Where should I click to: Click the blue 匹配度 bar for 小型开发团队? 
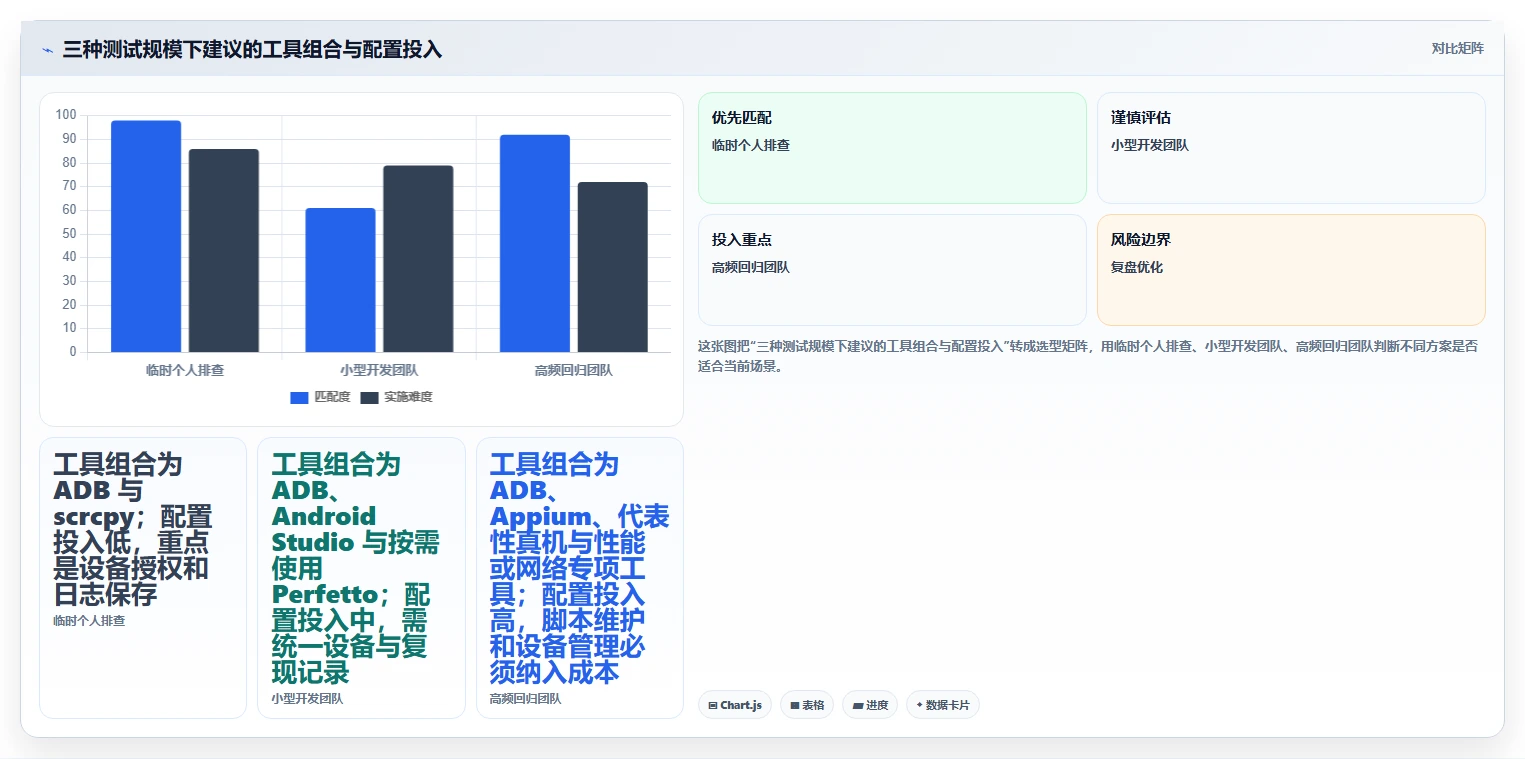[x=340, y=280]
